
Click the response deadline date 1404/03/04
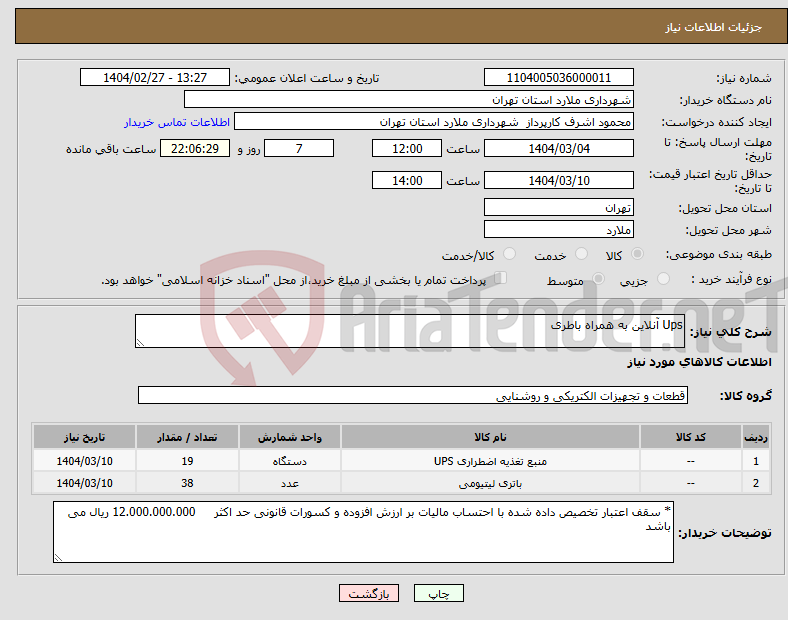(x=558, y=148)
